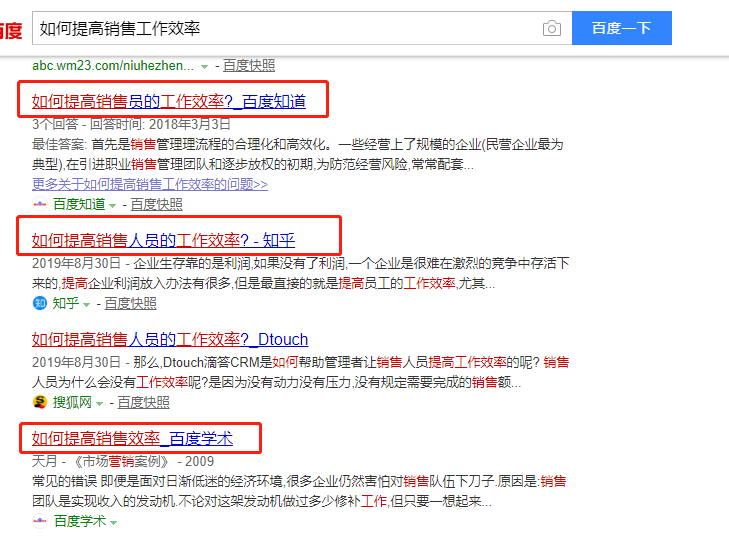
Task: Click 更多关于如何提高销售工作效率的问题 link
Action: pos(150,184)
